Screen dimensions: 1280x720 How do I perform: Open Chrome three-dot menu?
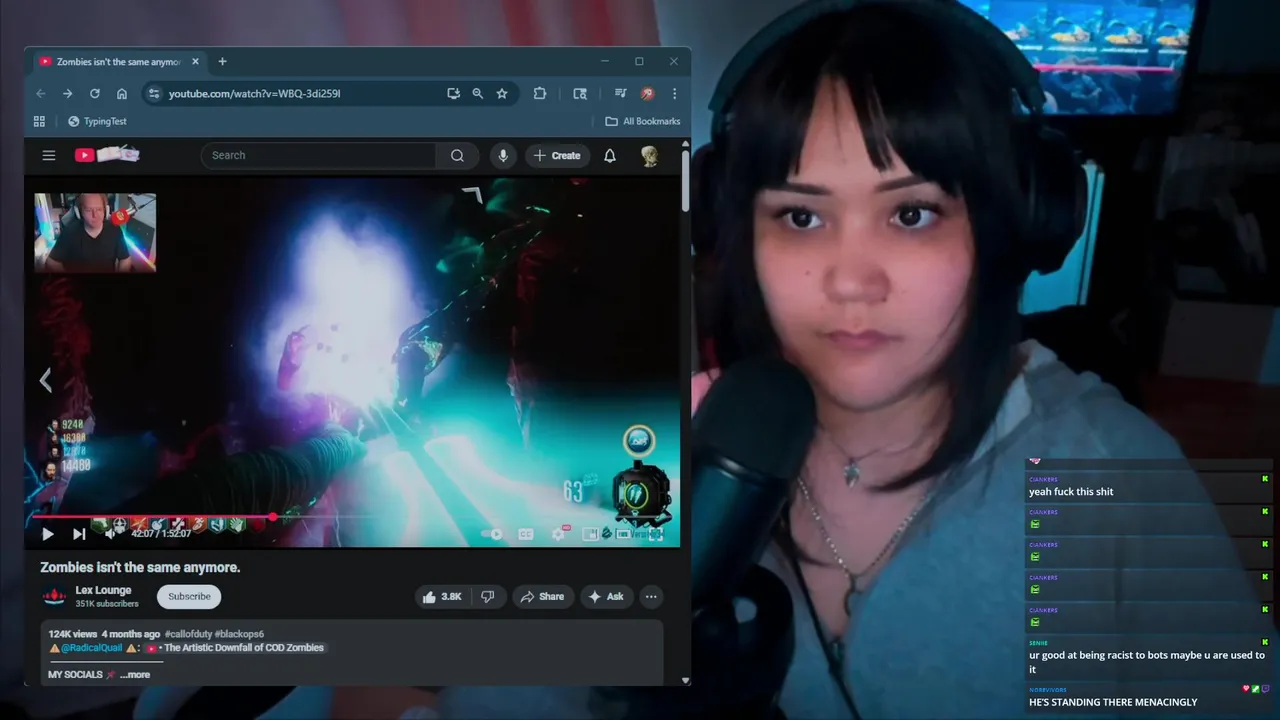[x=674, y=93]
